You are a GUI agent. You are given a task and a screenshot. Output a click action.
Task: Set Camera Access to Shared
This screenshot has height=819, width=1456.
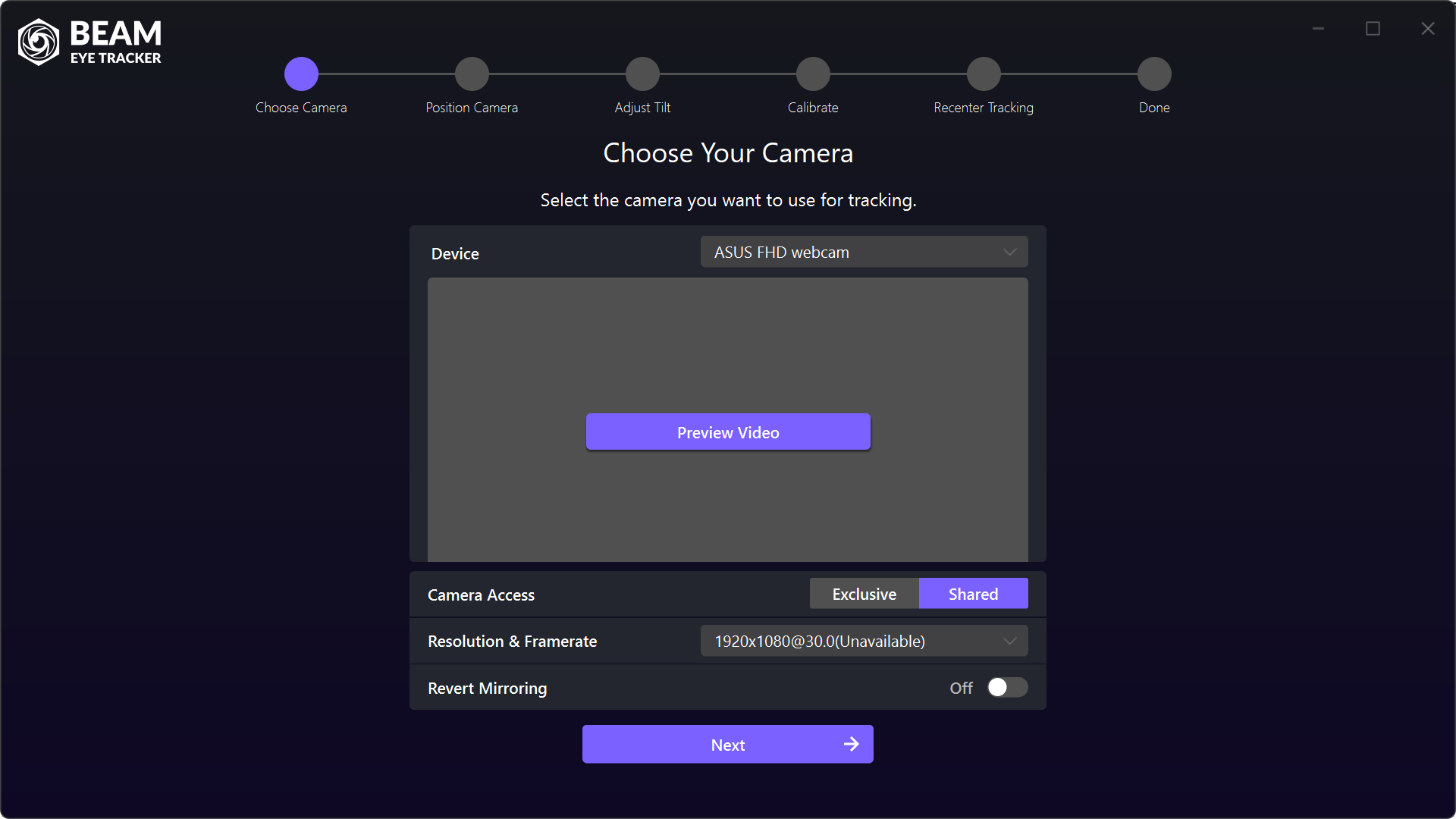[x=974, y=594]
